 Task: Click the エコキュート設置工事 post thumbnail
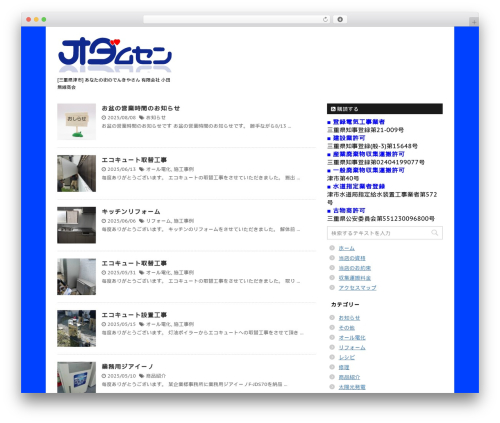76,328
